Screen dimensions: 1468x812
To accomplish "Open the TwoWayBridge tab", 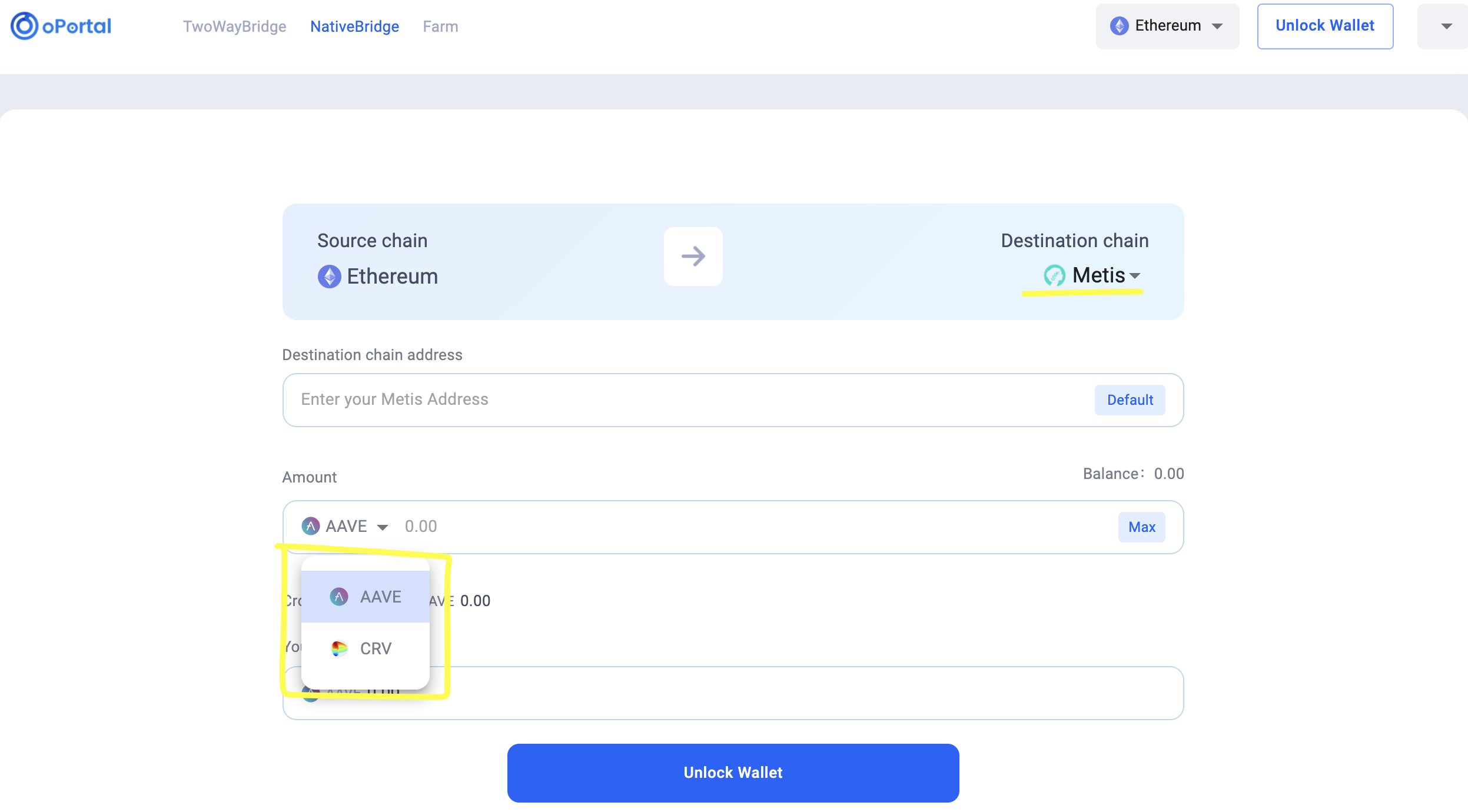I will click(234, 26).
